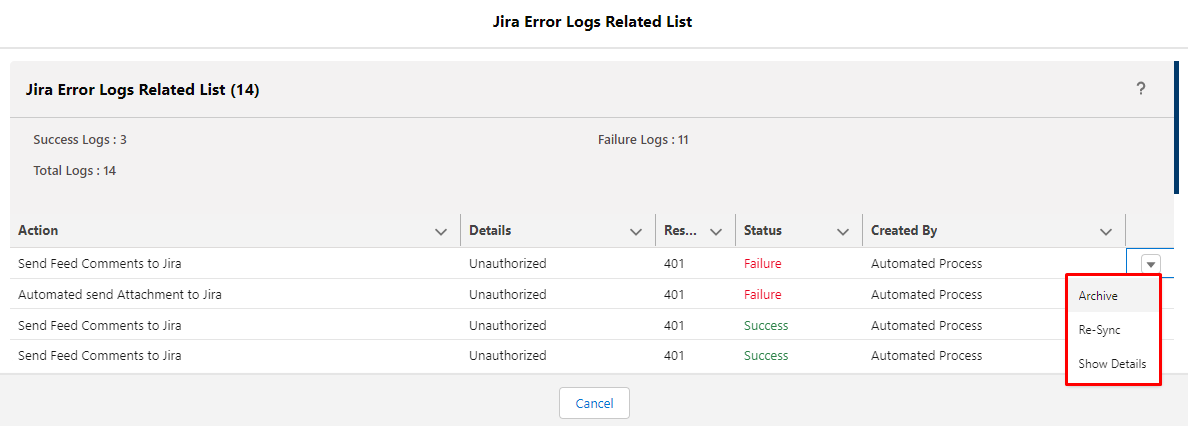Click the first Send Feed Comments to Jira row
This screenshot has height=426, width=1188.
coord(568,264)
